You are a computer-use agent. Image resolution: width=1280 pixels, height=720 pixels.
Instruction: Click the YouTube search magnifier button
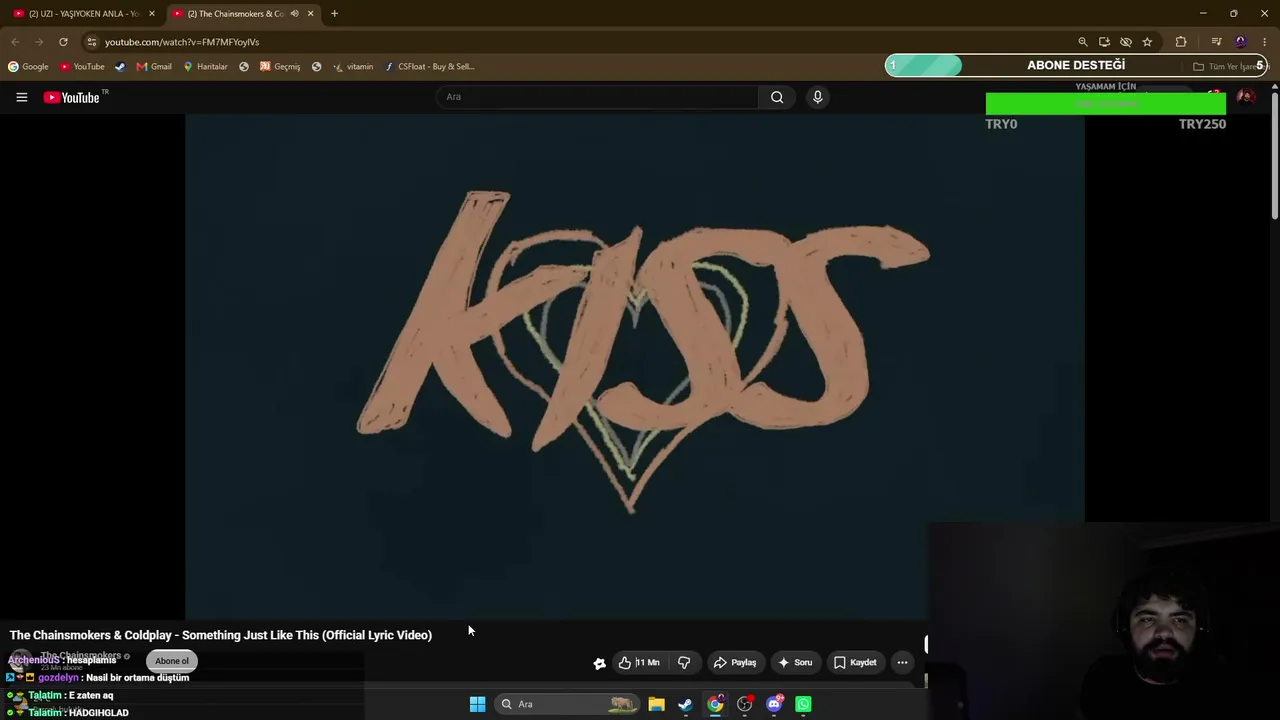click(x=777, y=97)
